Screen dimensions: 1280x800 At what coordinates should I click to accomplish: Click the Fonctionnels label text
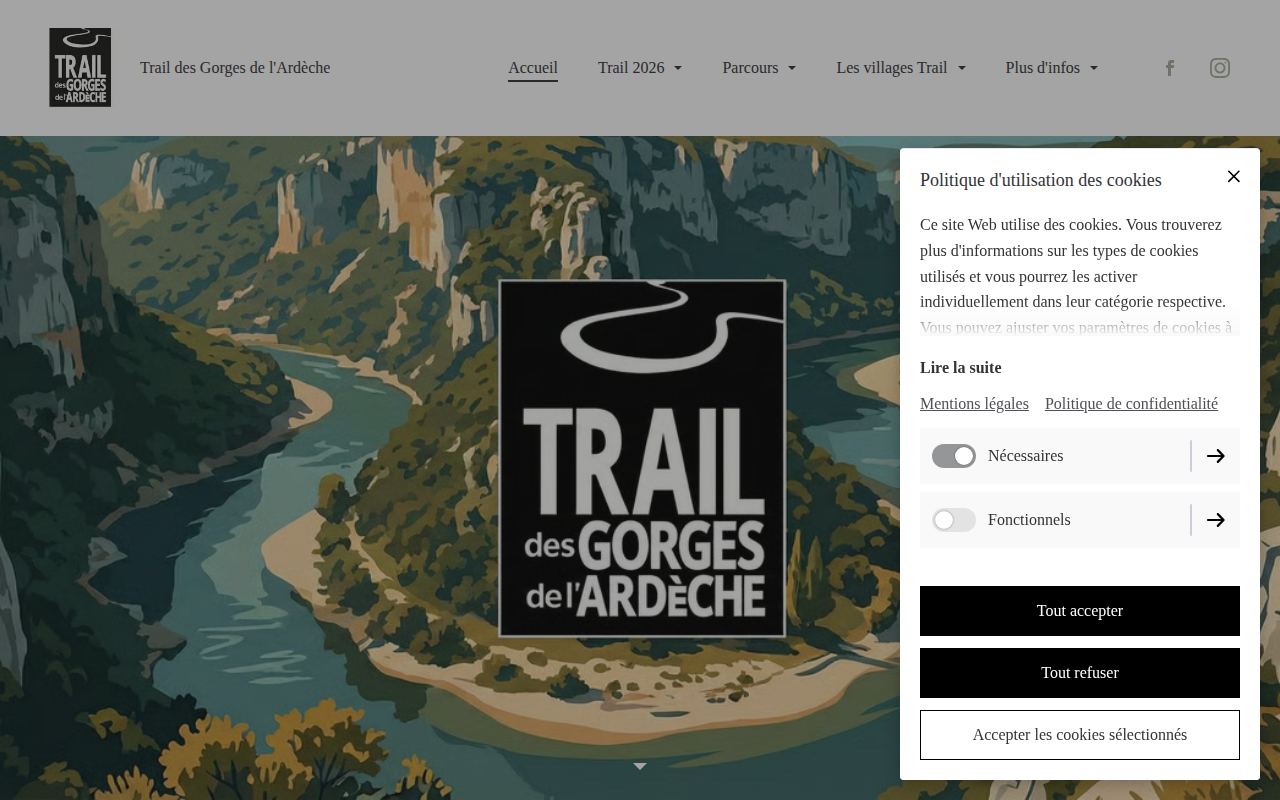(1029, 520)
